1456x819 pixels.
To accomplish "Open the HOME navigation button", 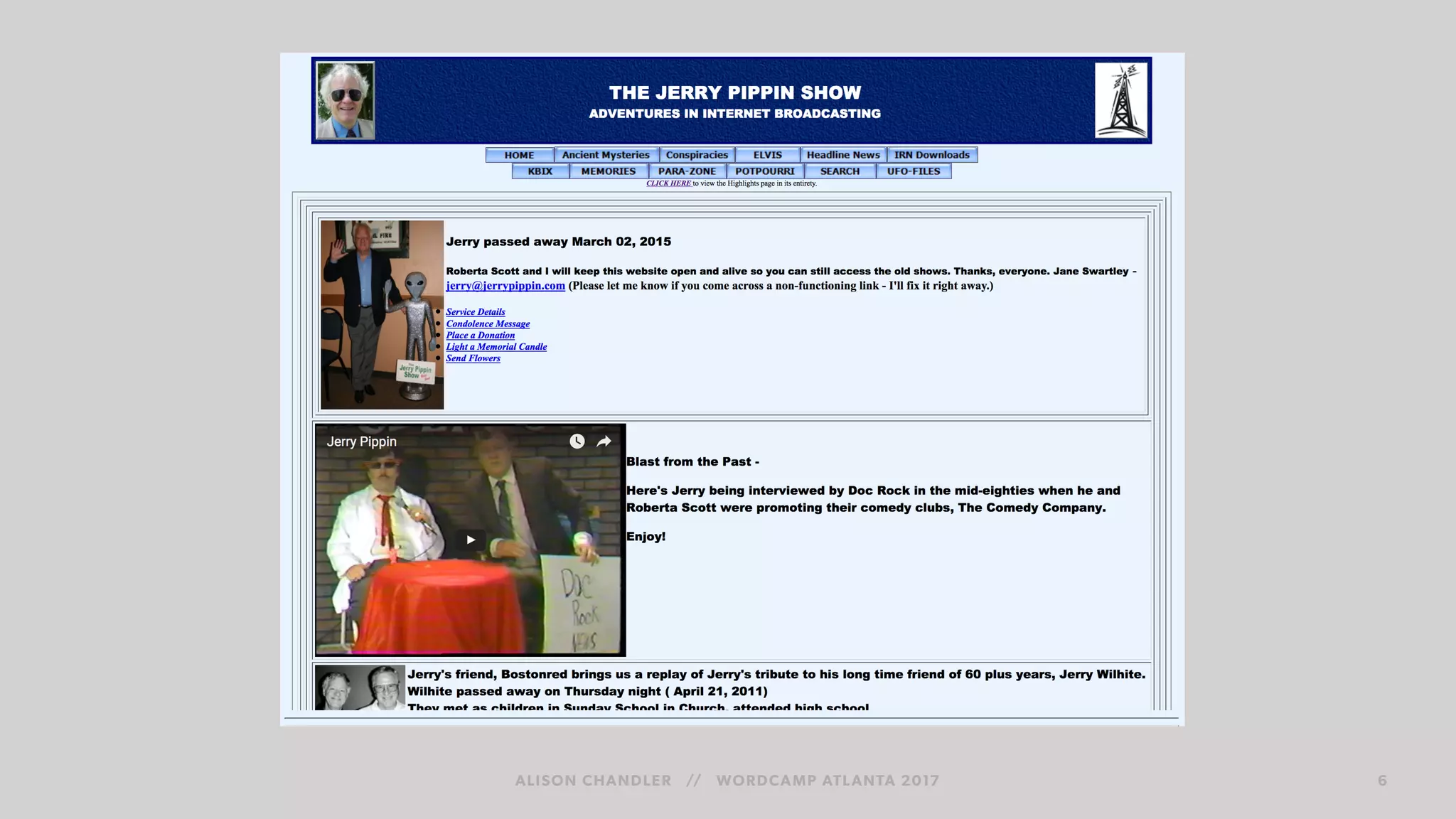I will (x=519, y=155).
